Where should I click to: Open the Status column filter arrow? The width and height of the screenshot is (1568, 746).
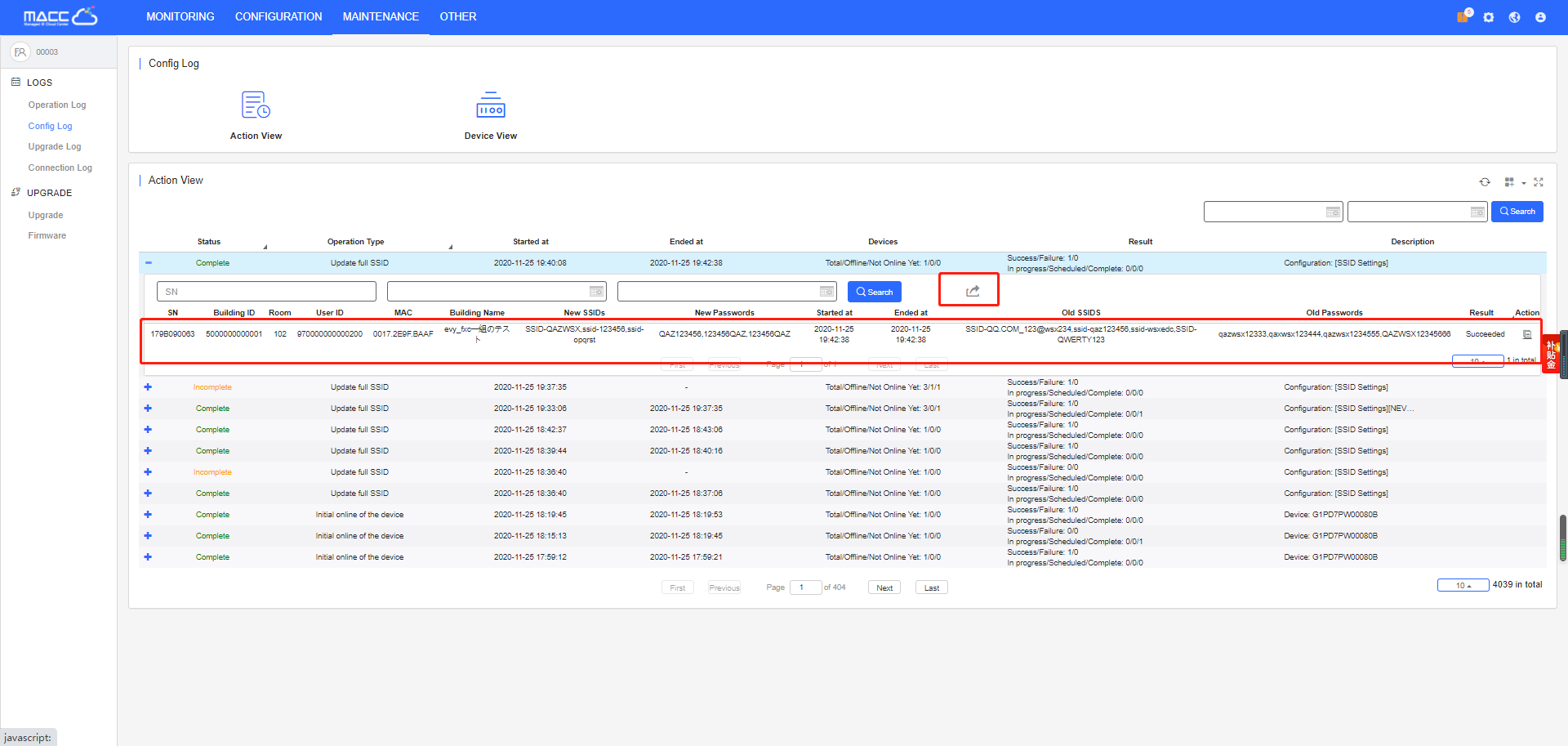click(265, 246)
